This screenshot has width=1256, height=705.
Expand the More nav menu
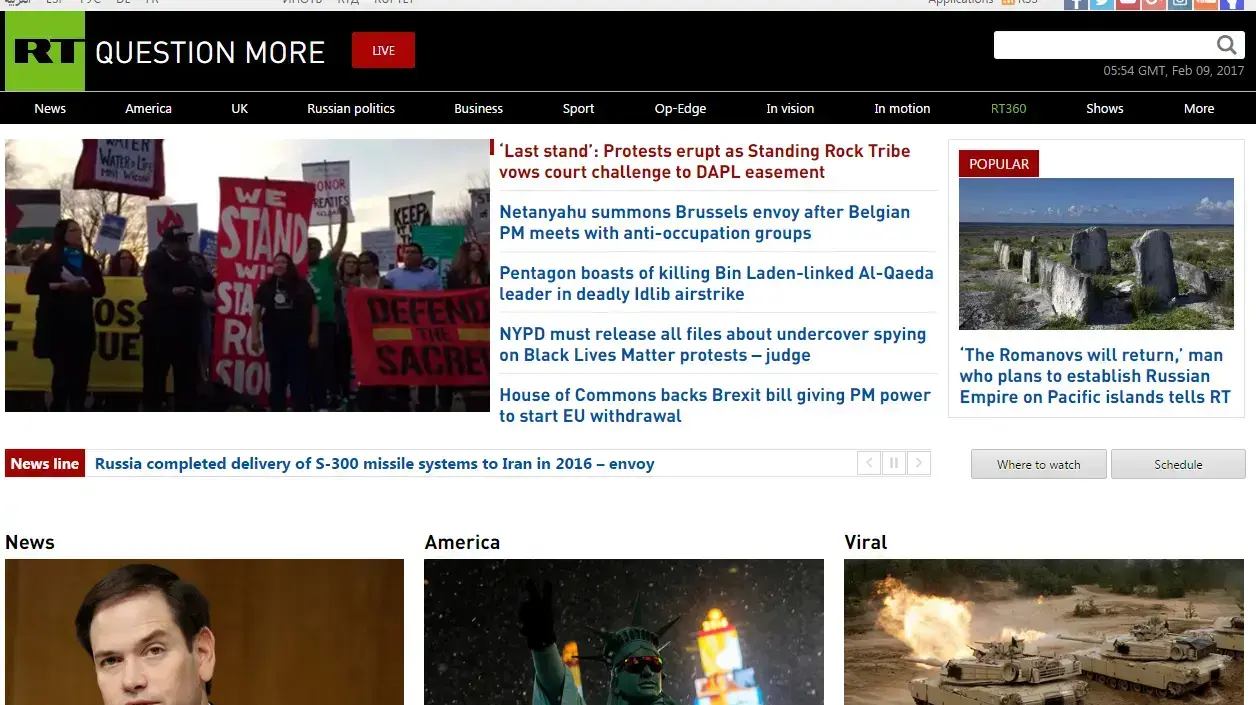(x=1199, y=108)
